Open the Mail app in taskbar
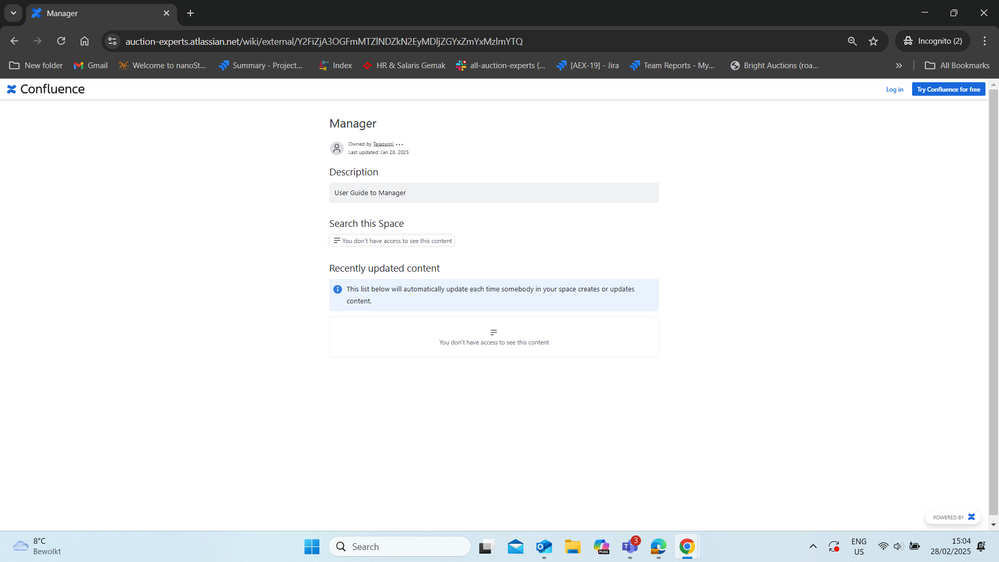Viewport: 999px width, 562px height. (515, 546)
